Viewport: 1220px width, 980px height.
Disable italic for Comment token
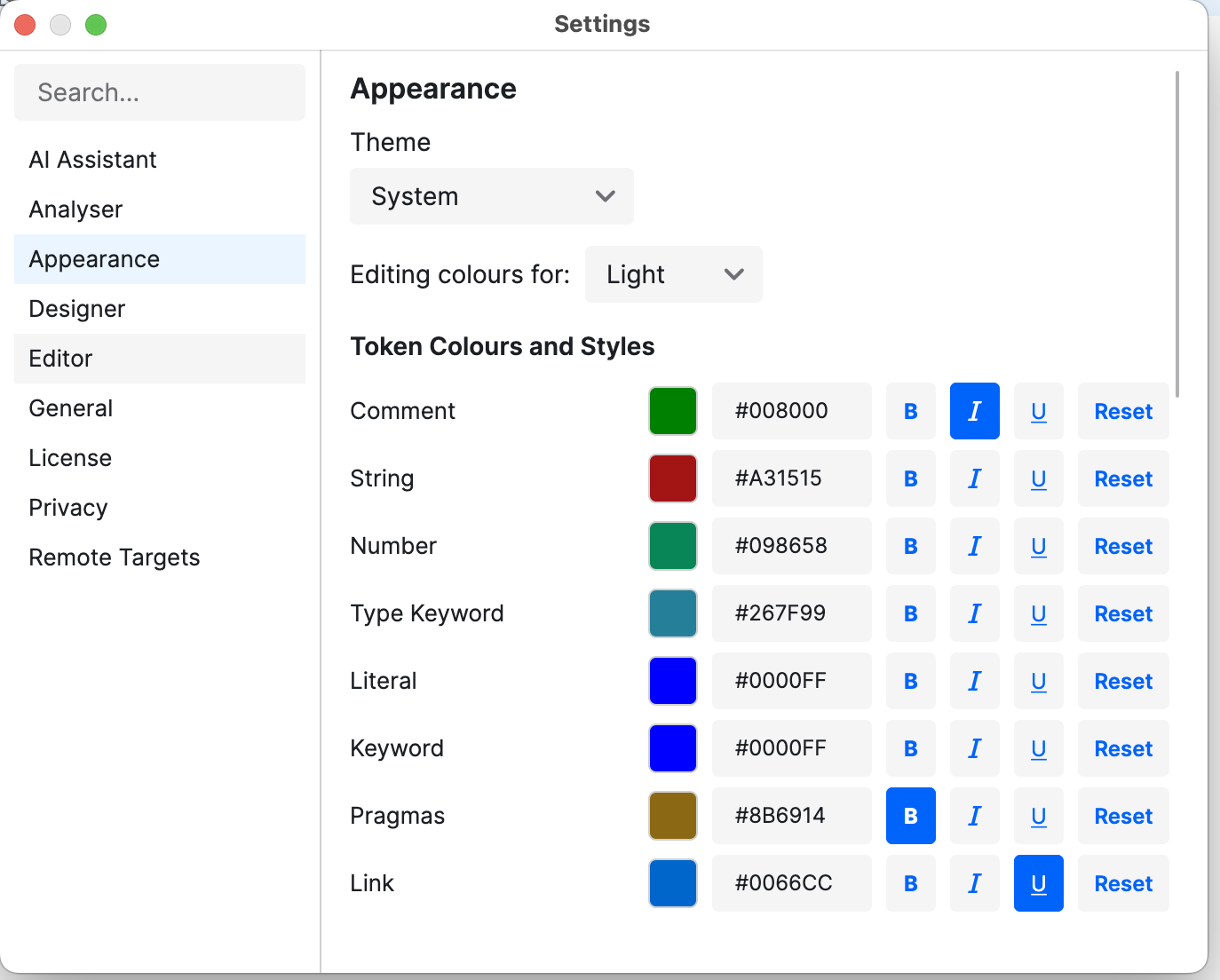pos(974,411)
